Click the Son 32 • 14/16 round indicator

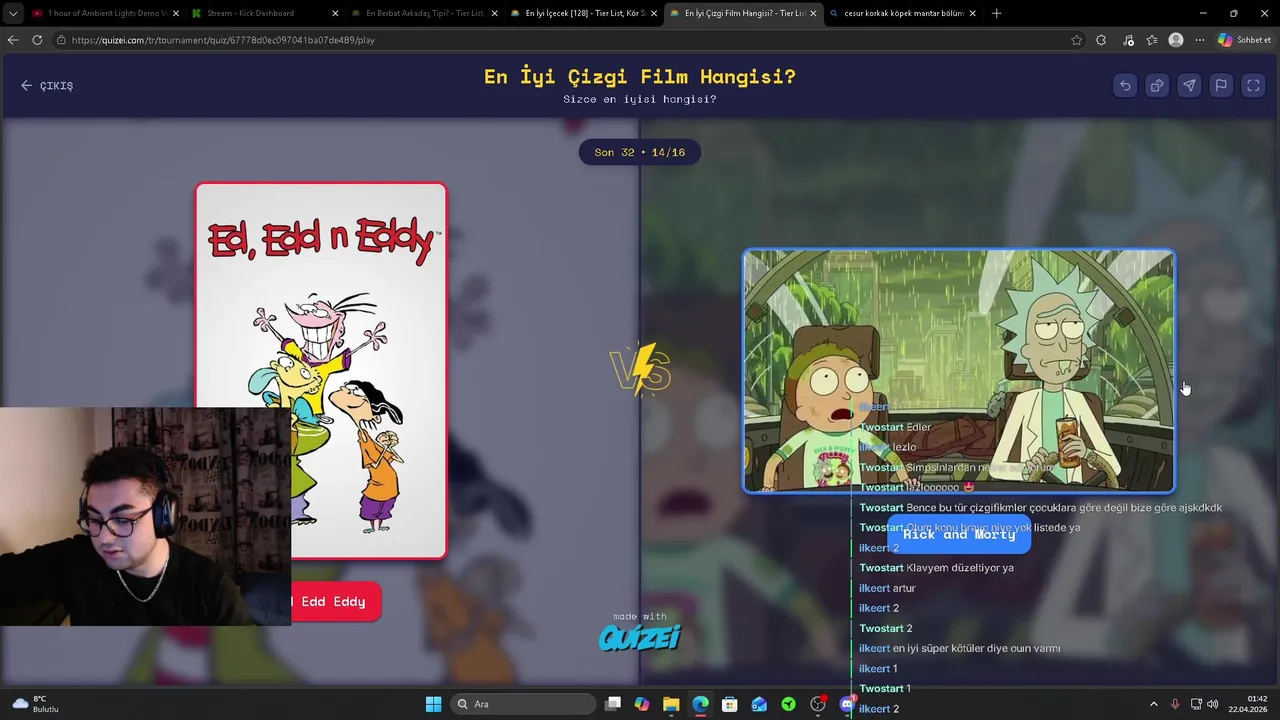point(640,152)
